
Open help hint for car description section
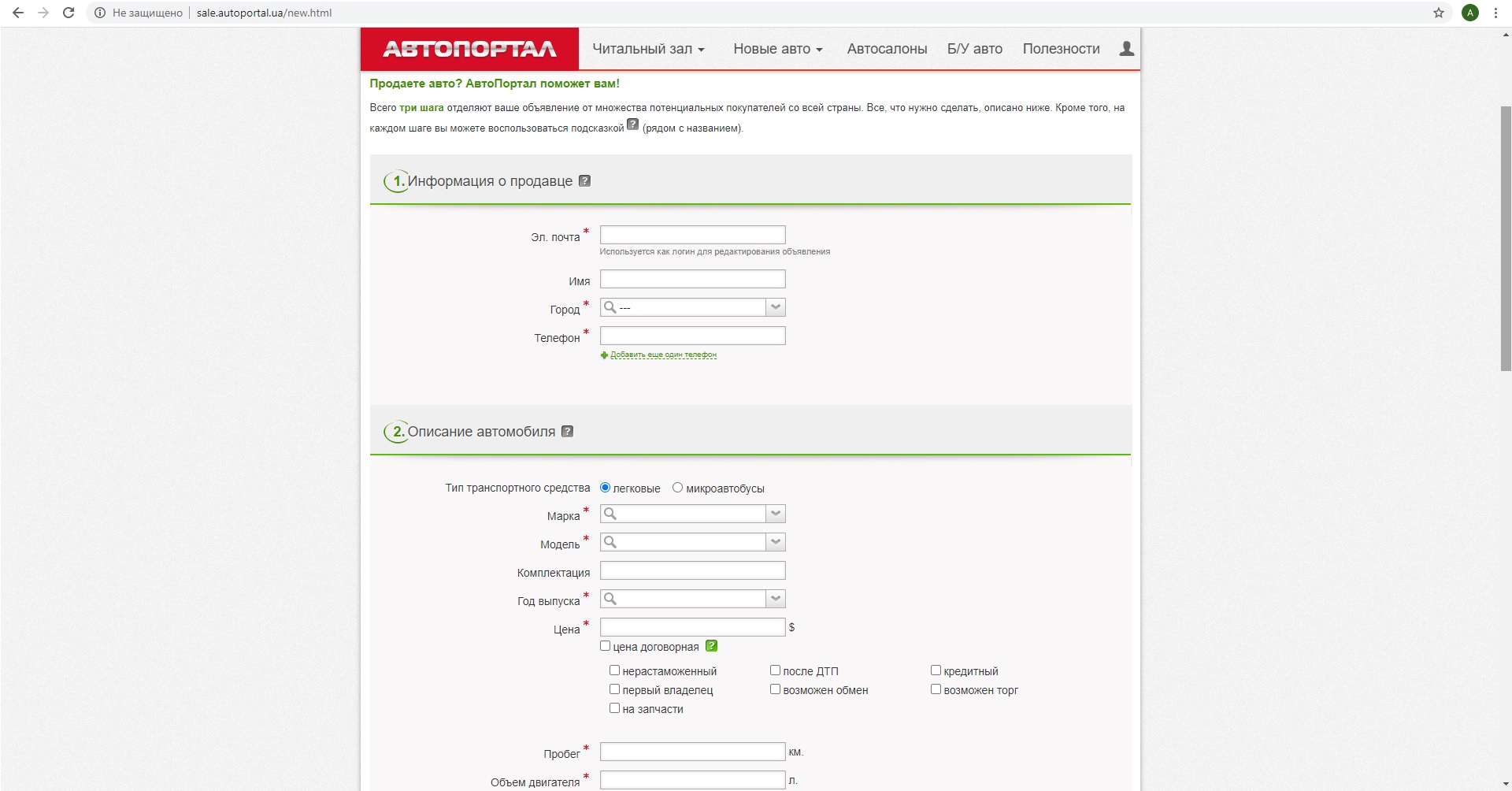pyautogui.click(x=567, y=432)
